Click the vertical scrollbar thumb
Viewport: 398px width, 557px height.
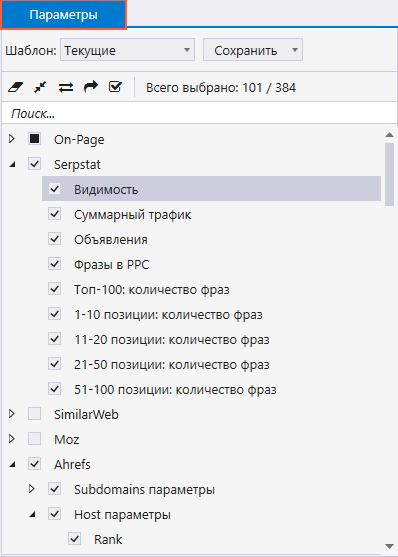(x=389, y=174)
